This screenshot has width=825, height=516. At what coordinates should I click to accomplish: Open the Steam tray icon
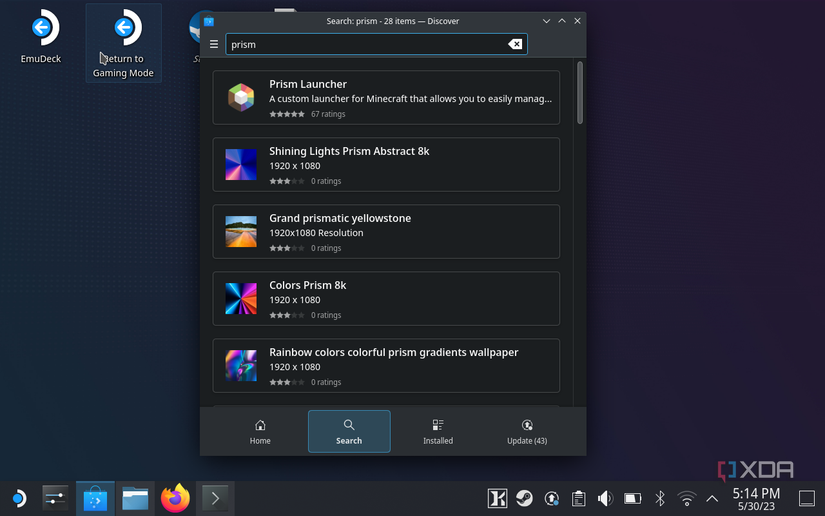coord(524,498)
